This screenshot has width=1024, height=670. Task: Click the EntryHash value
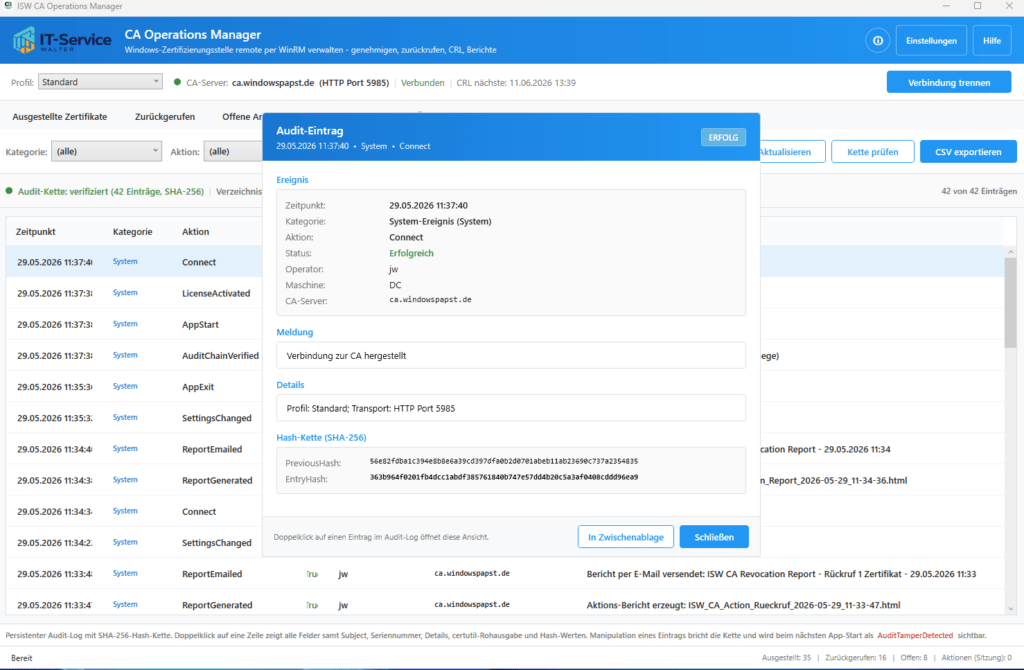coord(504,477)
